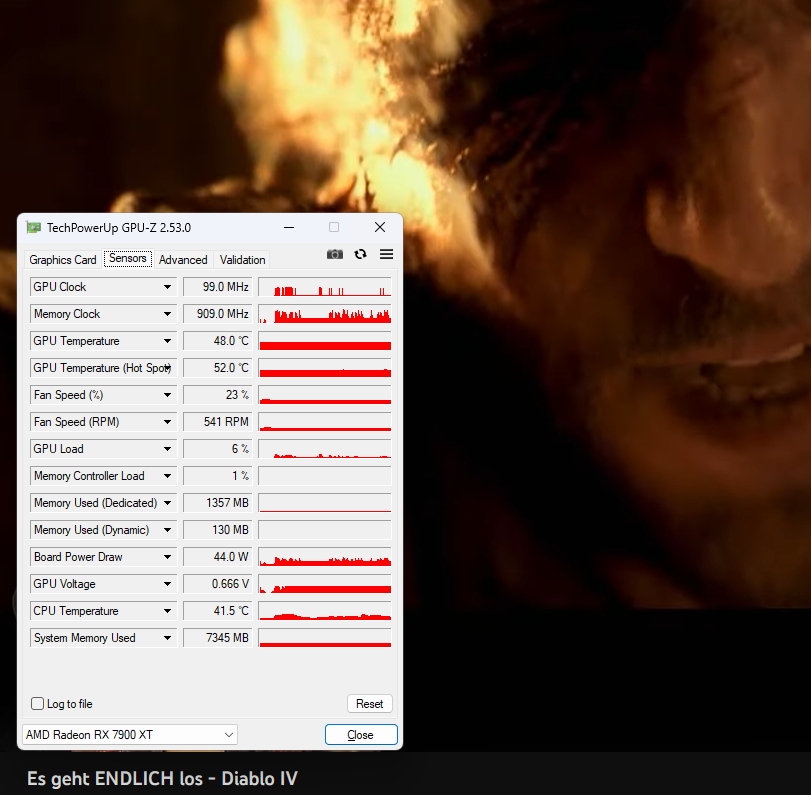Click the CPU Temperature history graph
811x795 pixels.
click(x=325, y=611)
